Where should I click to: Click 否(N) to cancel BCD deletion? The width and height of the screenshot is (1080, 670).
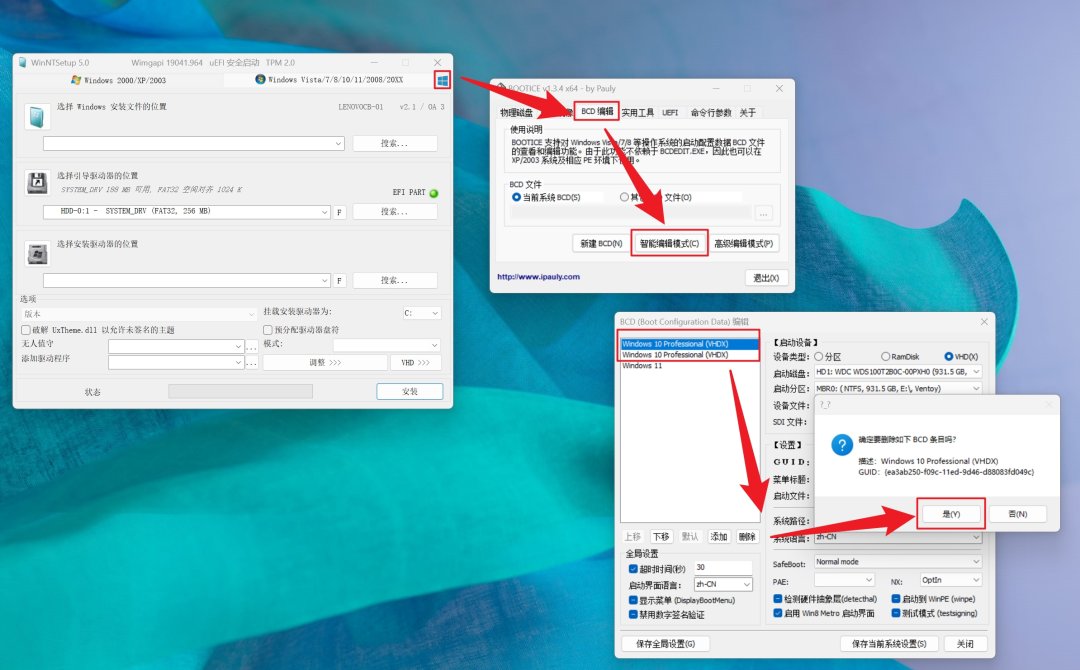[x=1018, y=514]
